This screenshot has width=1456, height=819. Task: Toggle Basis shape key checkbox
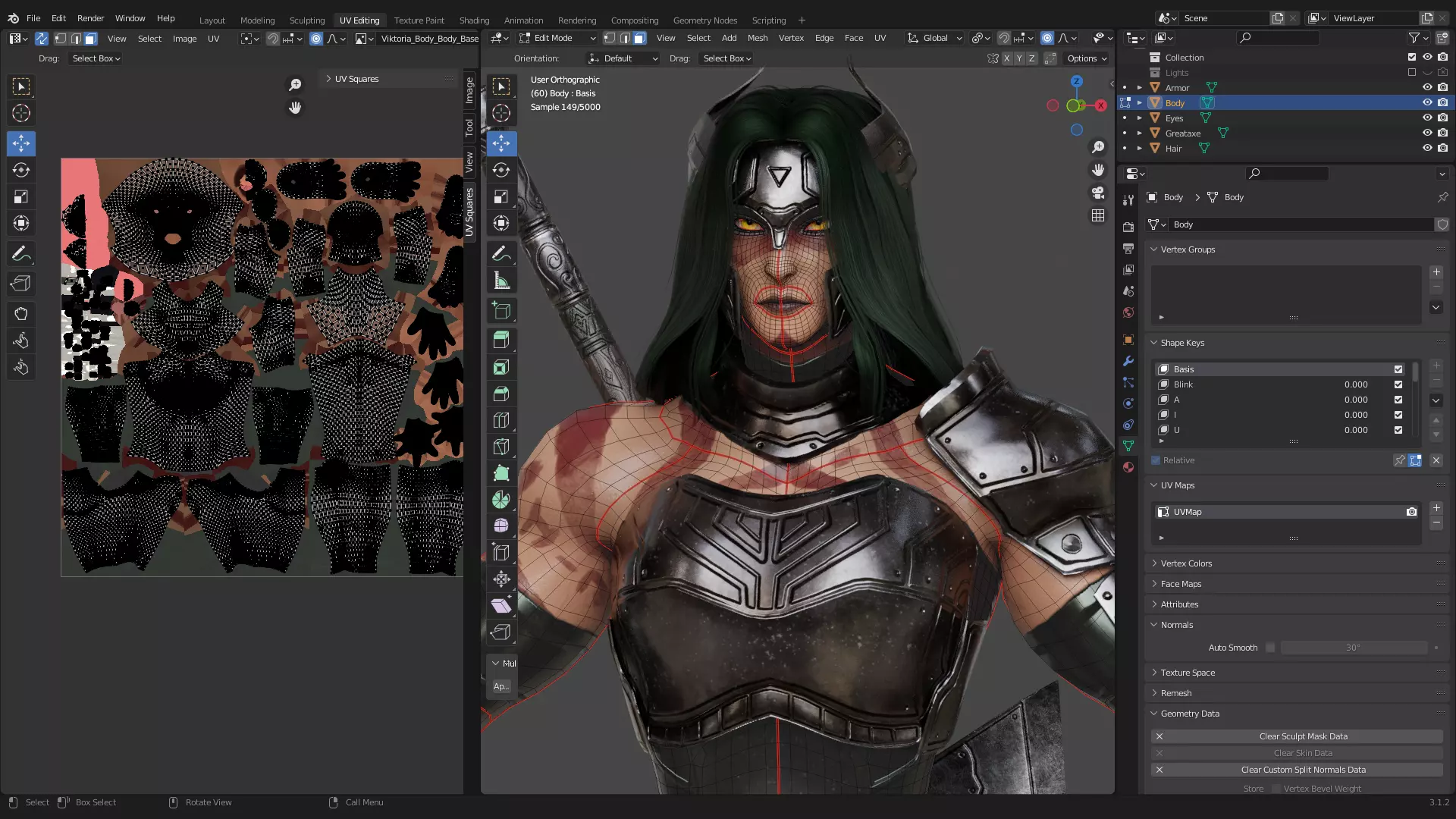pos(1398,369)
